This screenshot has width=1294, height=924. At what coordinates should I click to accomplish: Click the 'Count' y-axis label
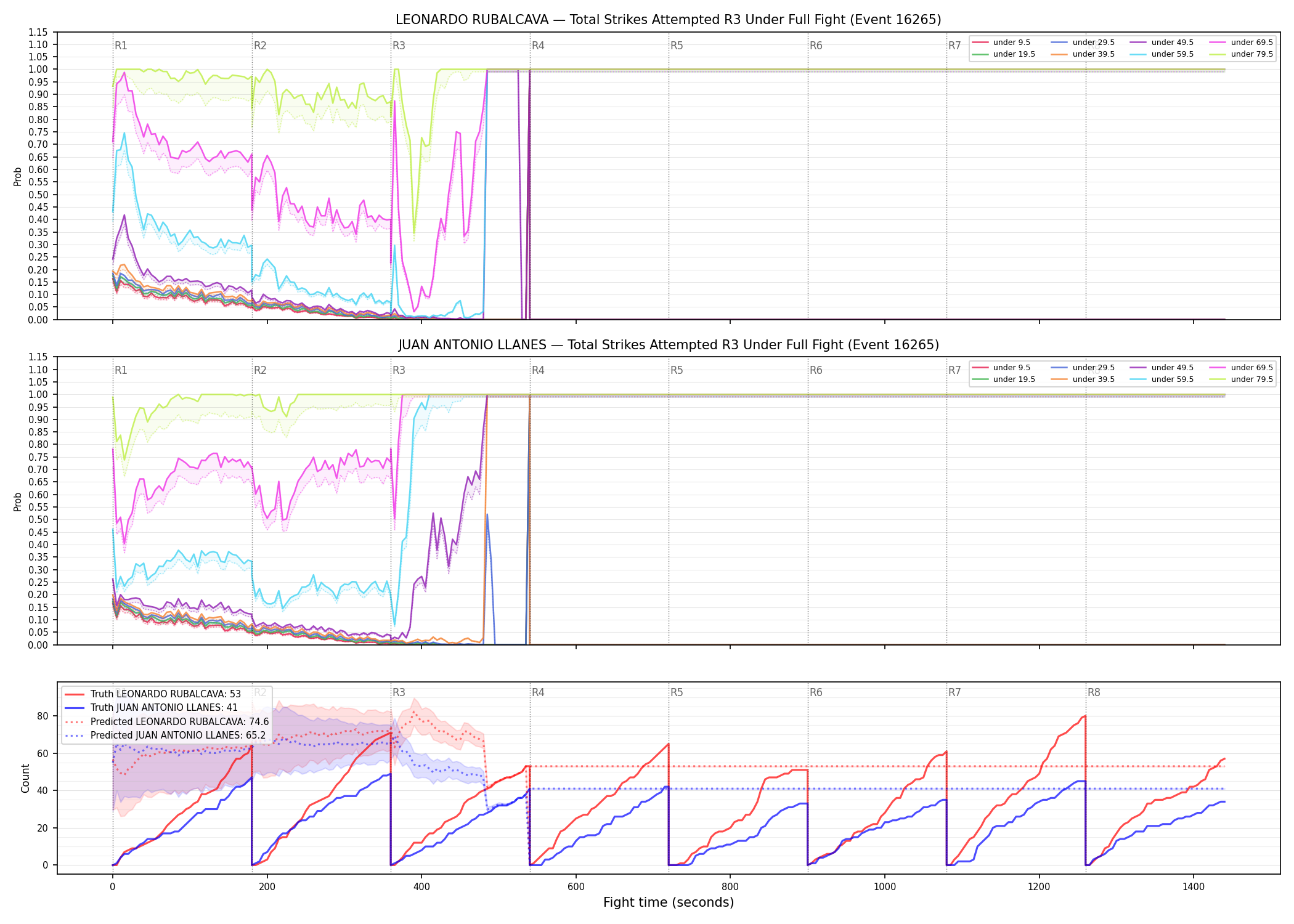[25, 778]
